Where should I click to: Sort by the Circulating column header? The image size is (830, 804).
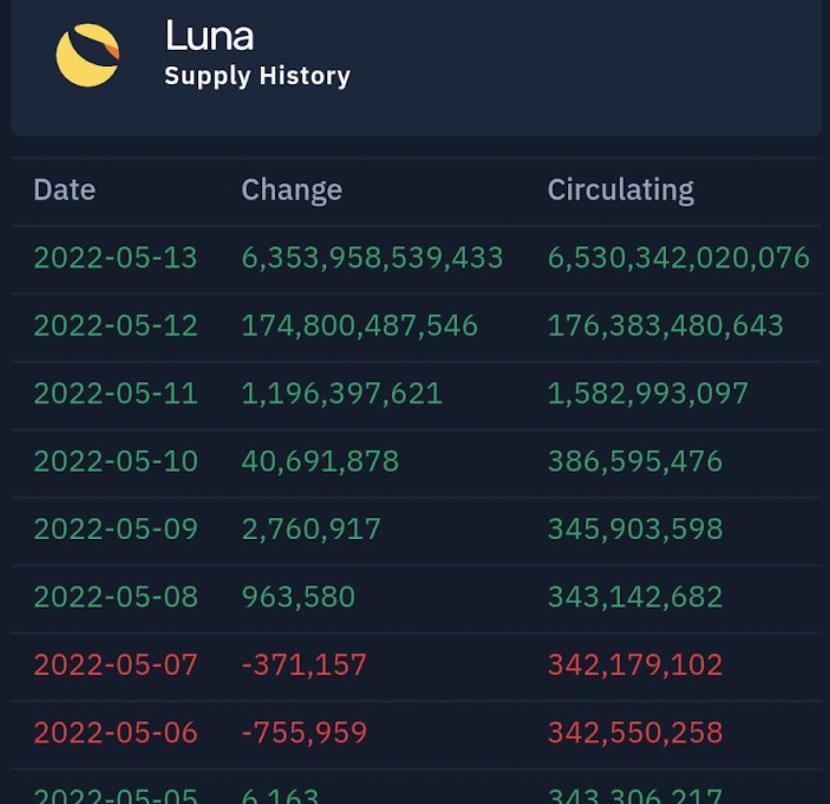coord(620,190)
